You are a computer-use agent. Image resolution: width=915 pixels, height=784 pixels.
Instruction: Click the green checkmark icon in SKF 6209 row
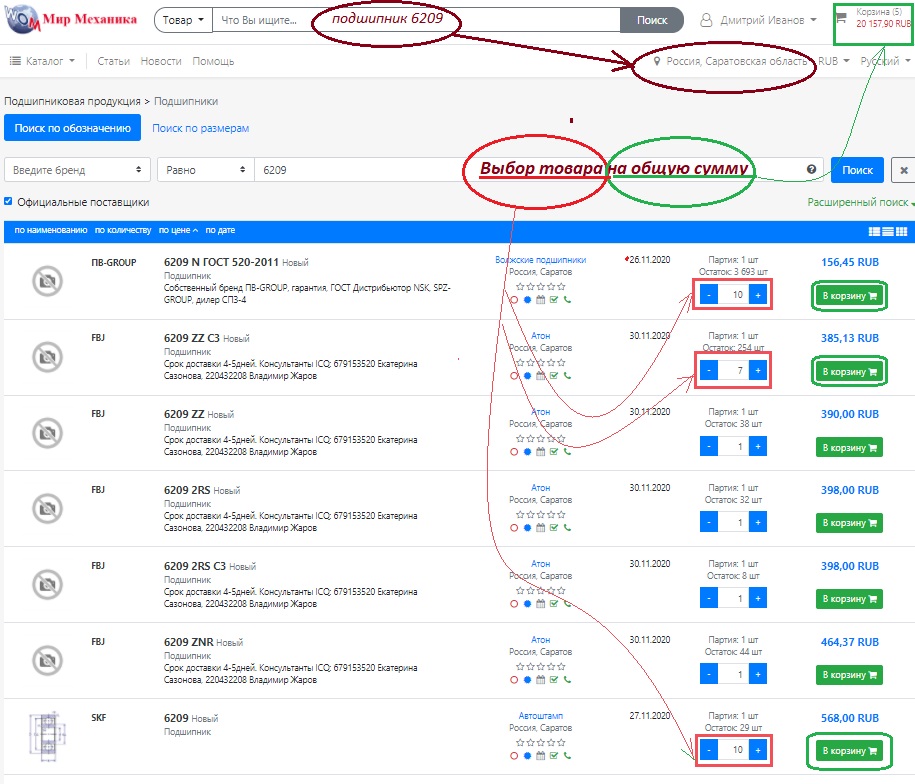[554, 755]
